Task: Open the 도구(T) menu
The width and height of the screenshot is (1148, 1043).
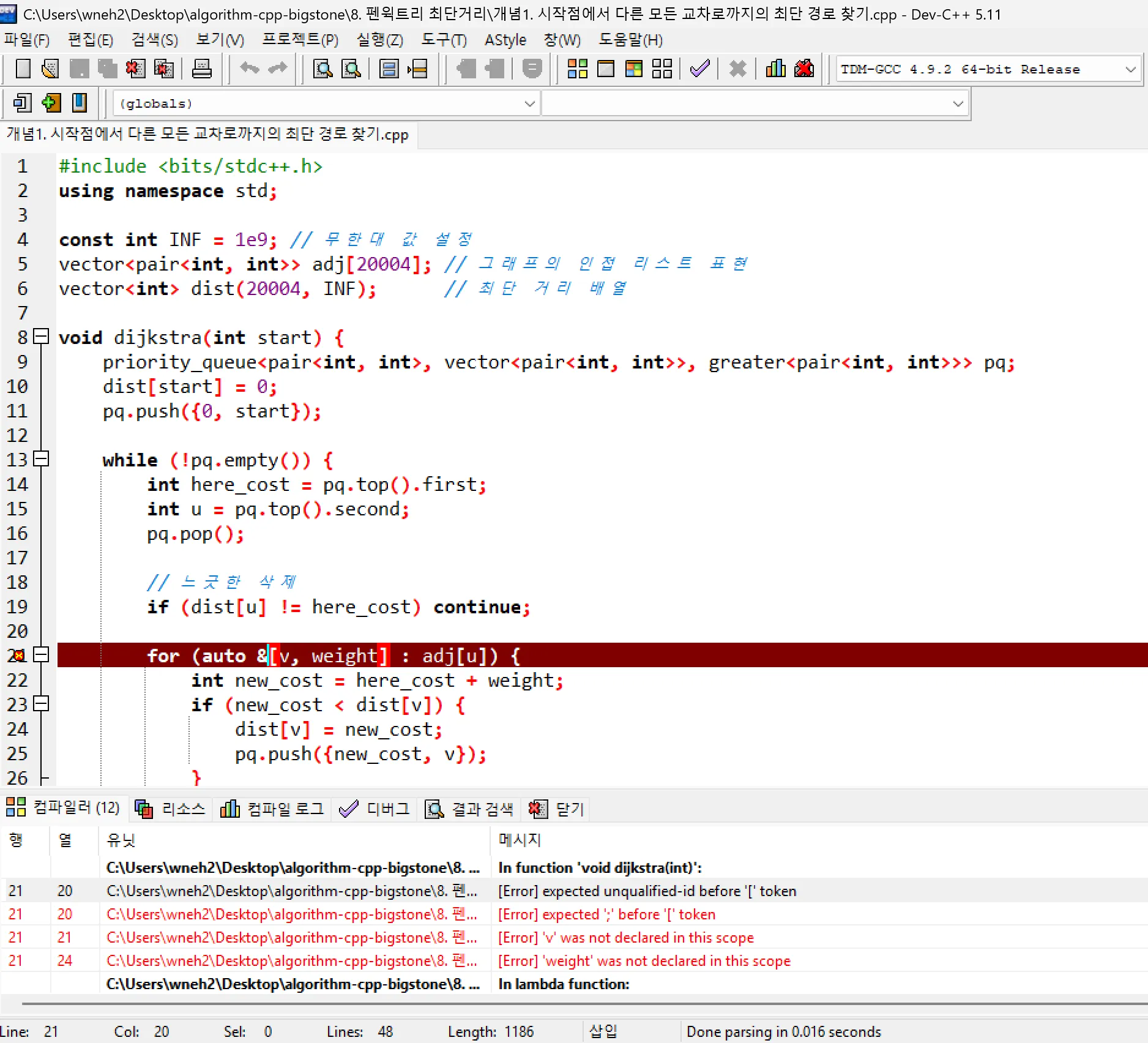Action: tap(444, 40)
